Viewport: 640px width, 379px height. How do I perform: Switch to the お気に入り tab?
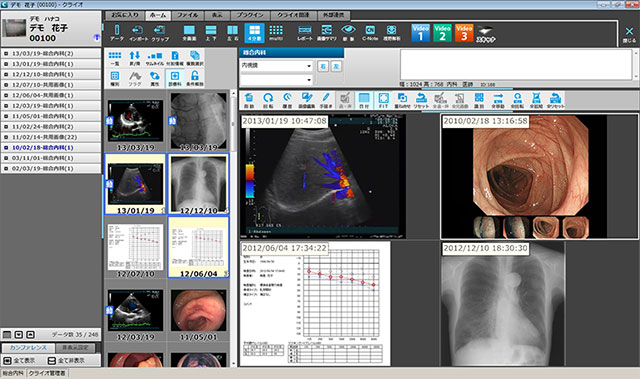tap(124, 15)
